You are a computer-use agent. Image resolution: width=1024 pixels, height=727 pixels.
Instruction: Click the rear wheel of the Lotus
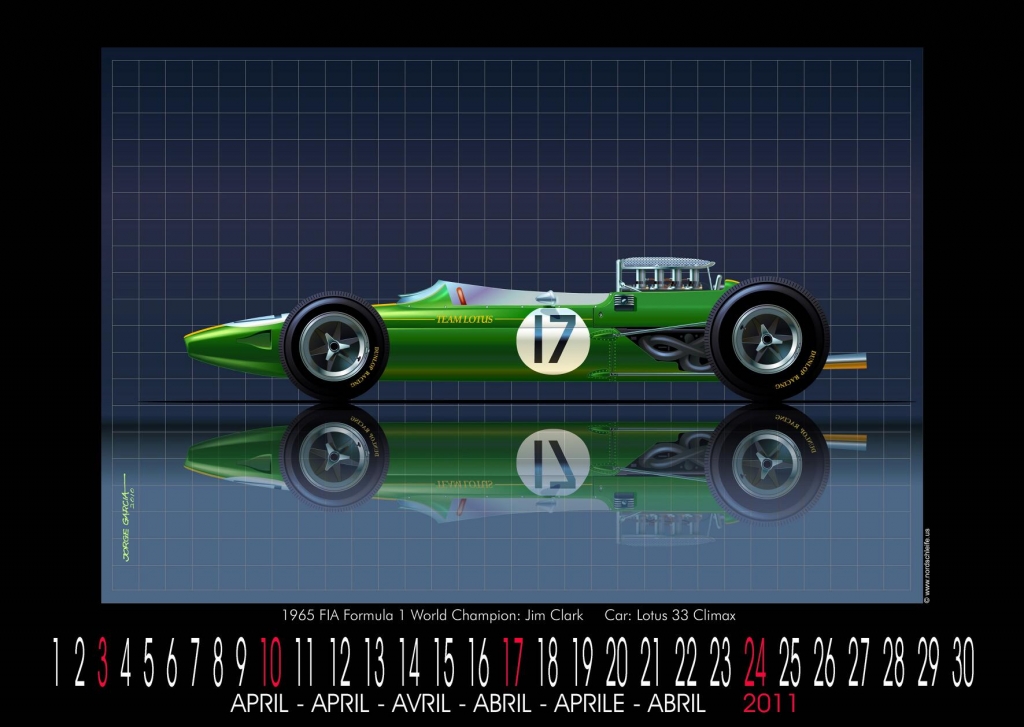[x=767, y=339]
